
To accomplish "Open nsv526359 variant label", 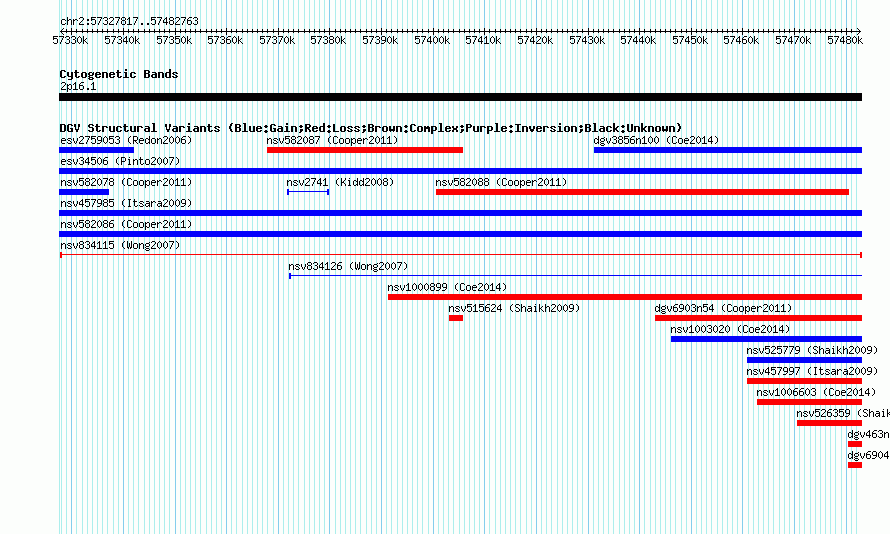I will [843, 413].
